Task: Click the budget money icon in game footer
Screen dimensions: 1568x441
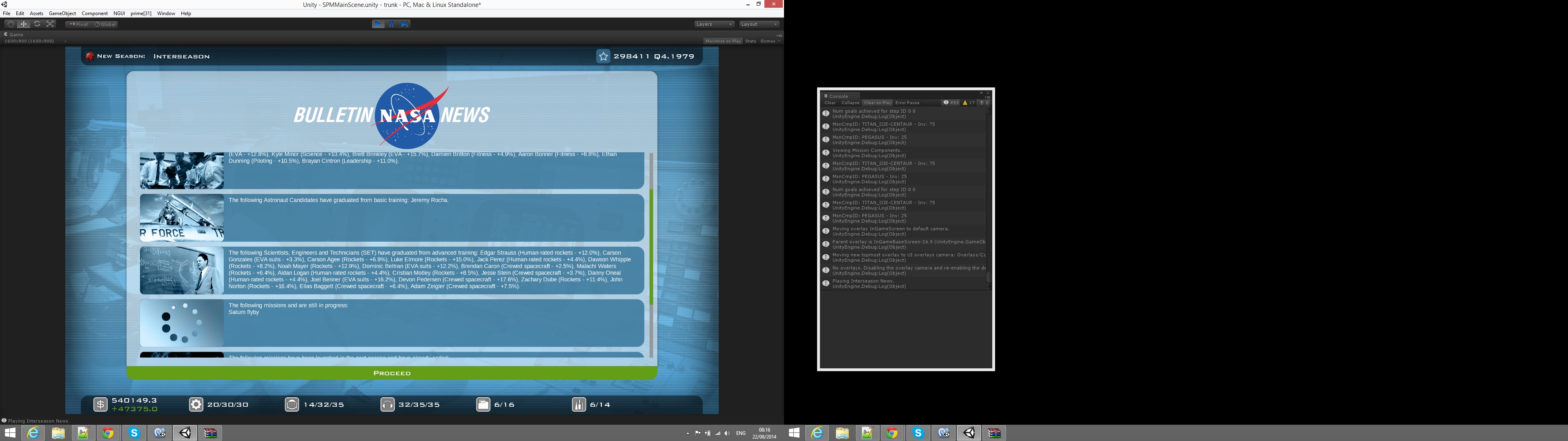Action: tap(100, 404)
